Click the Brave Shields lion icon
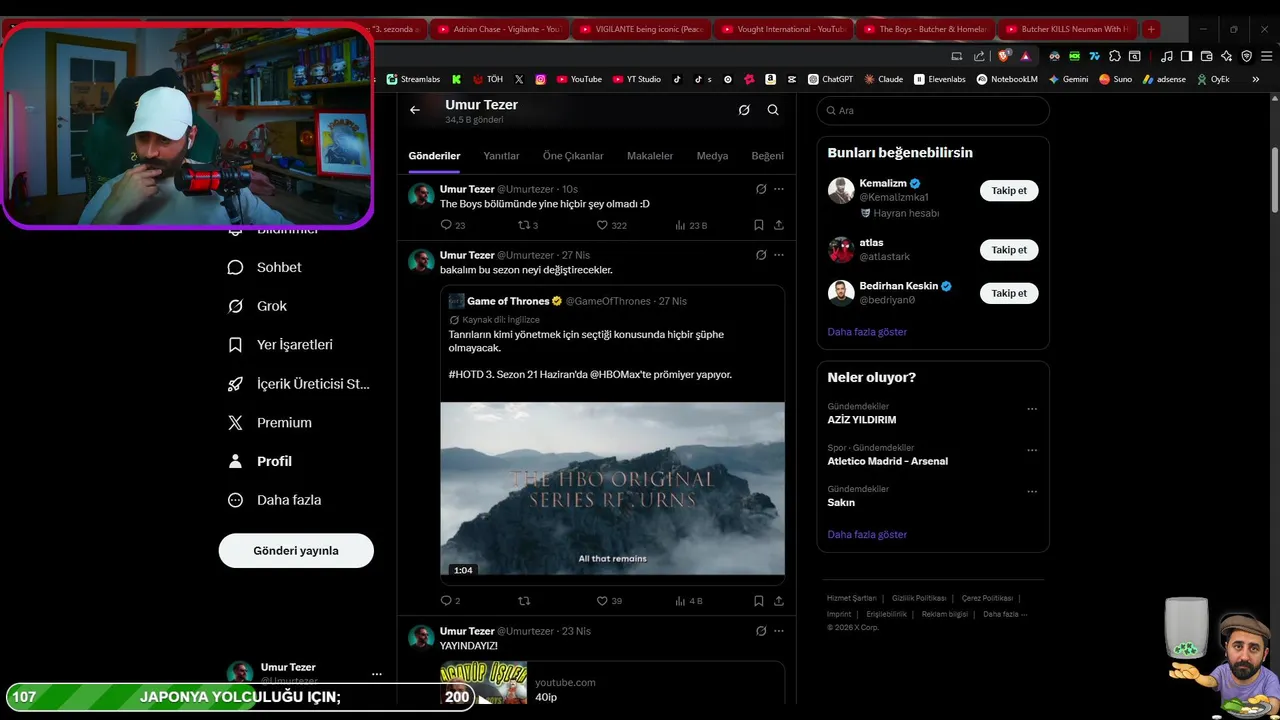 pyautogui.click(x=1004, y=56)
